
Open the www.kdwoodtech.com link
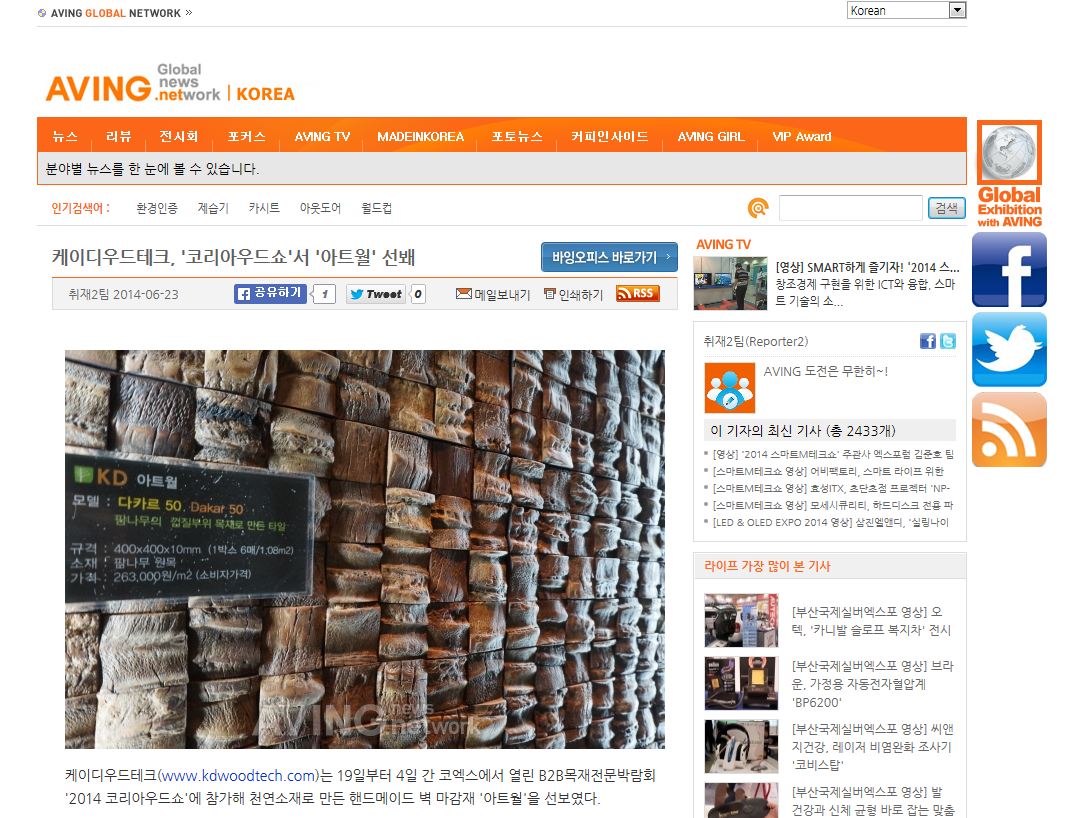pos(238,776)
